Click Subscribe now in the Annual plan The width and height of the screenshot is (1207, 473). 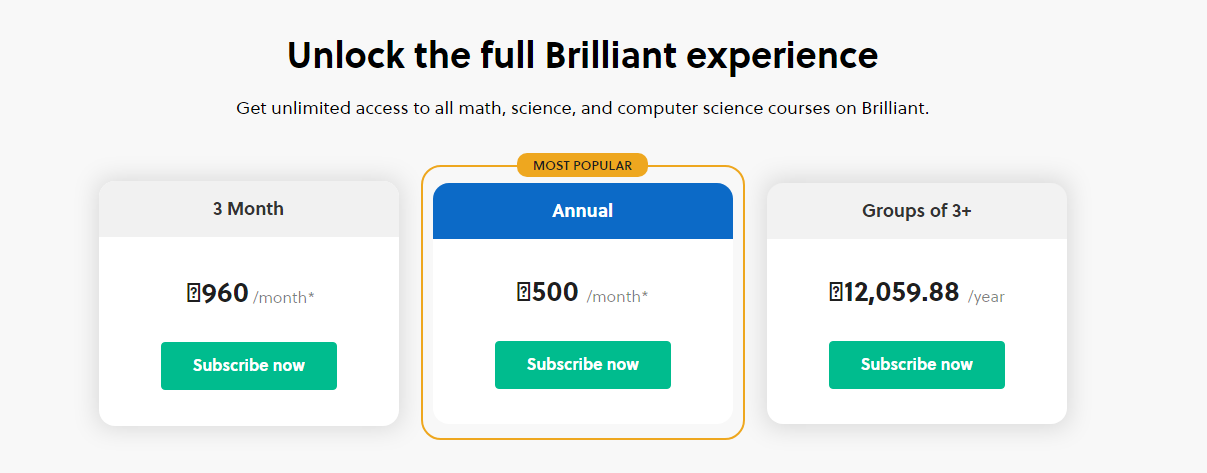click(x=583, y=365)
